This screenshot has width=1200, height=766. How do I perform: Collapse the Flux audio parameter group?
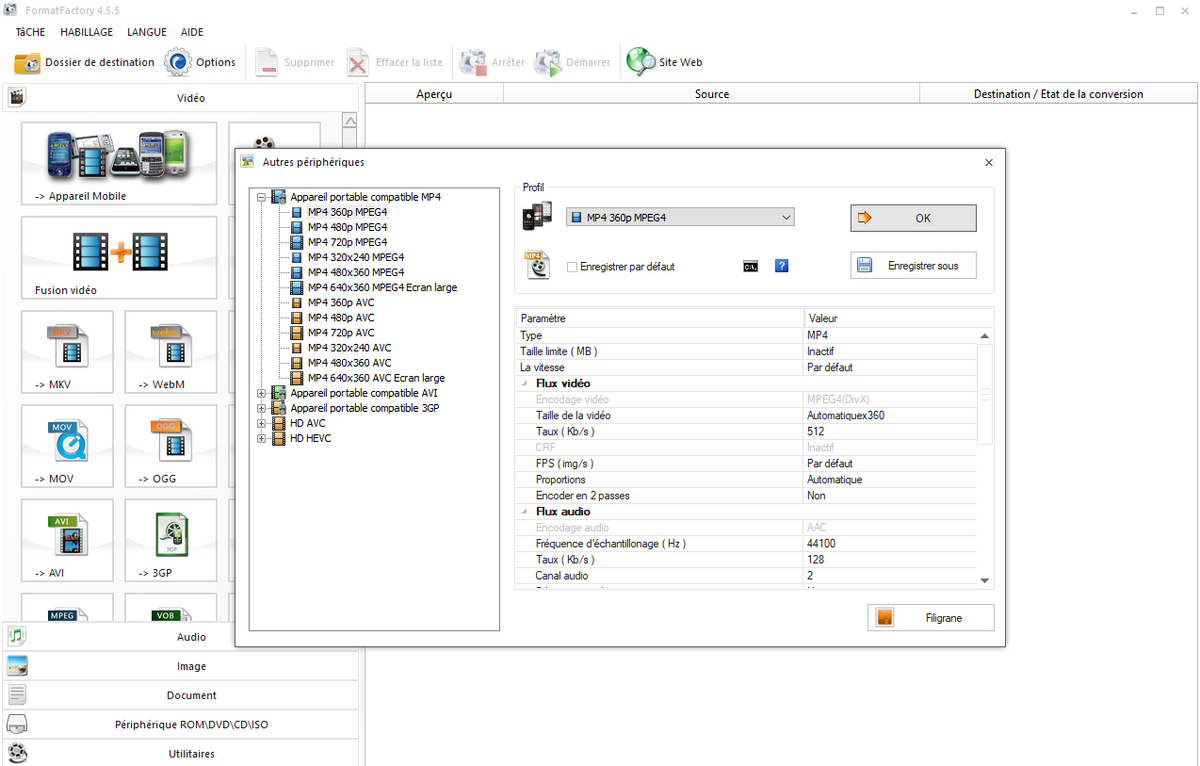pos(526,512)
